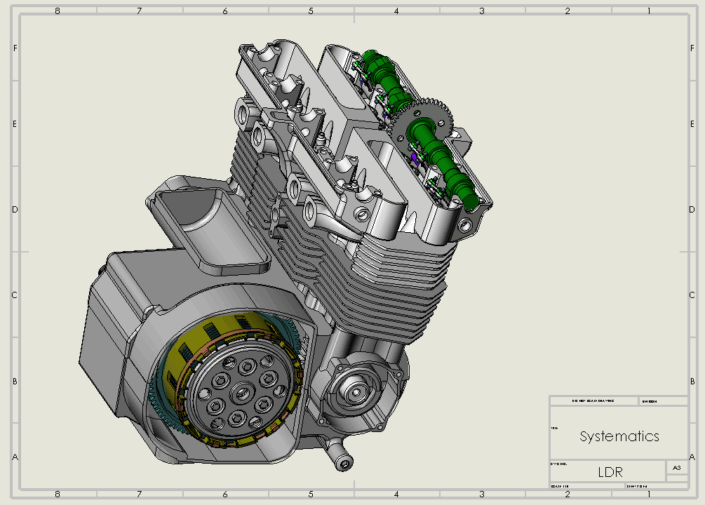Click the scale cell at title block bottom-left
This screenshot has height=505, width=705.
click(x=585, y=486)
